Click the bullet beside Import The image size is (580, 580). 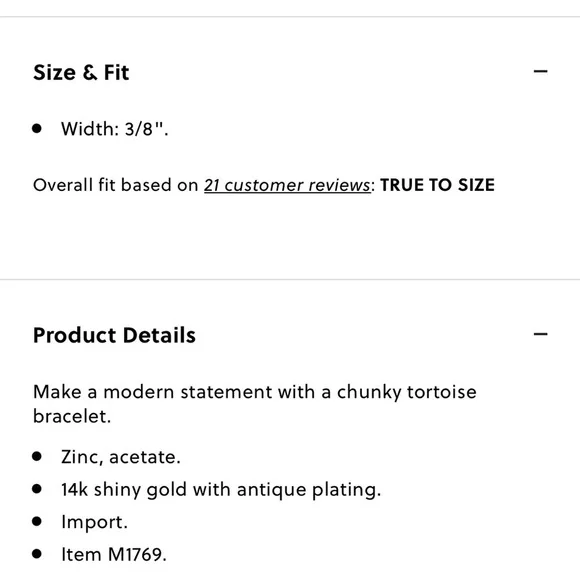[x=37, y=521]
